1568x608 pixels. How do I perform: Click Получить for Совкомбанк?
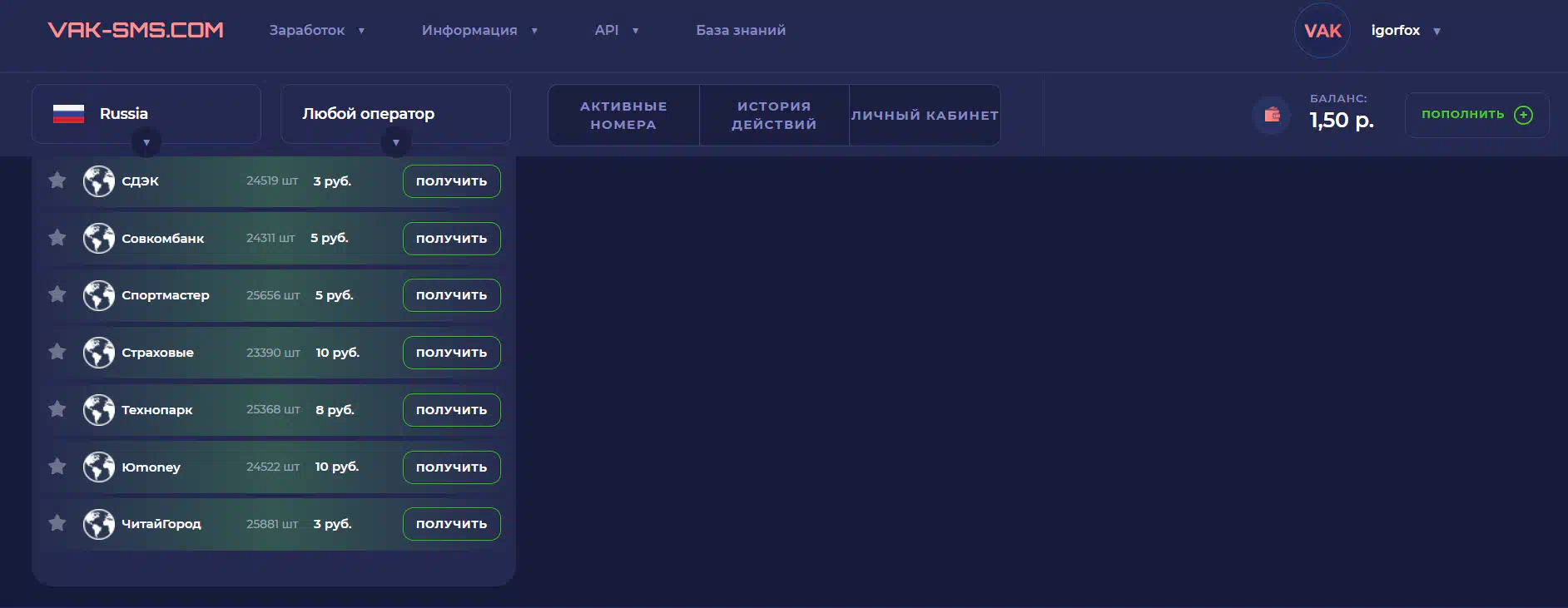[x=452, y=239]
